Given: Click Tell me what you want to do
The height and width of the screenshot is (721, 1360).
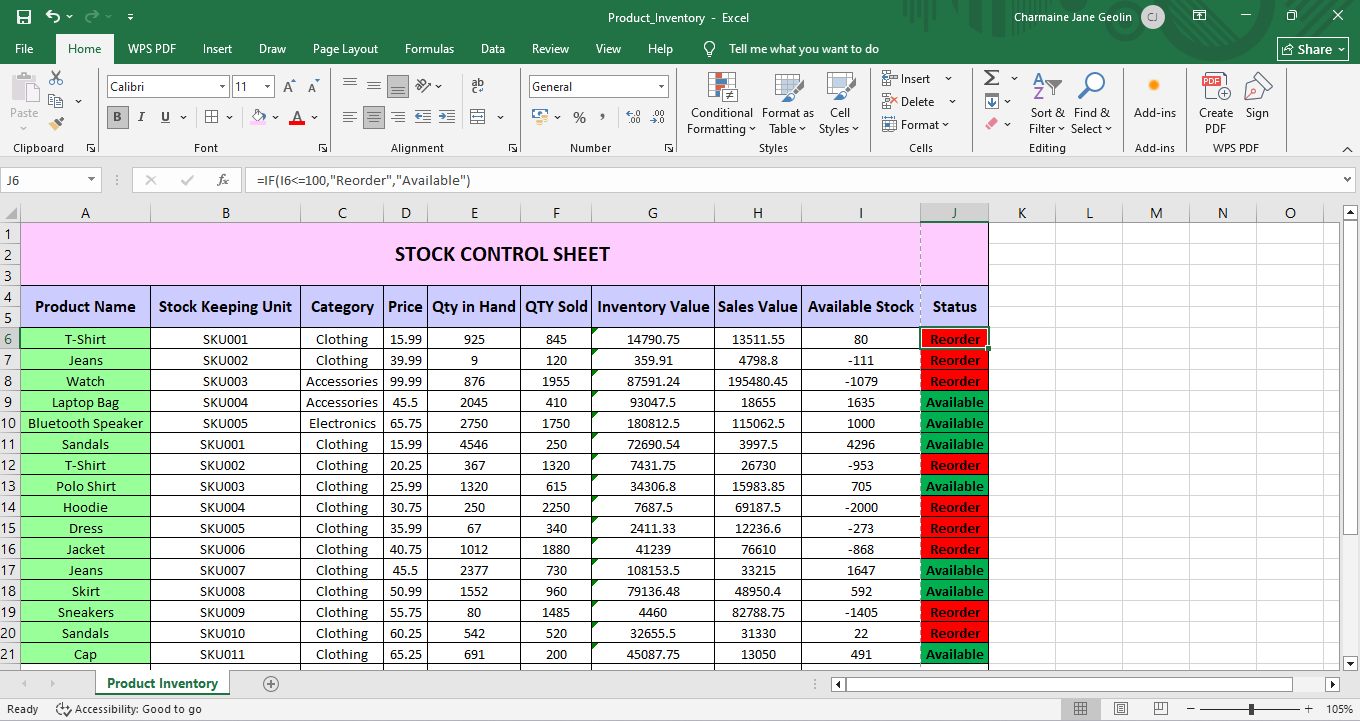Looking at the screenshot, I should (x=804, y=49).
